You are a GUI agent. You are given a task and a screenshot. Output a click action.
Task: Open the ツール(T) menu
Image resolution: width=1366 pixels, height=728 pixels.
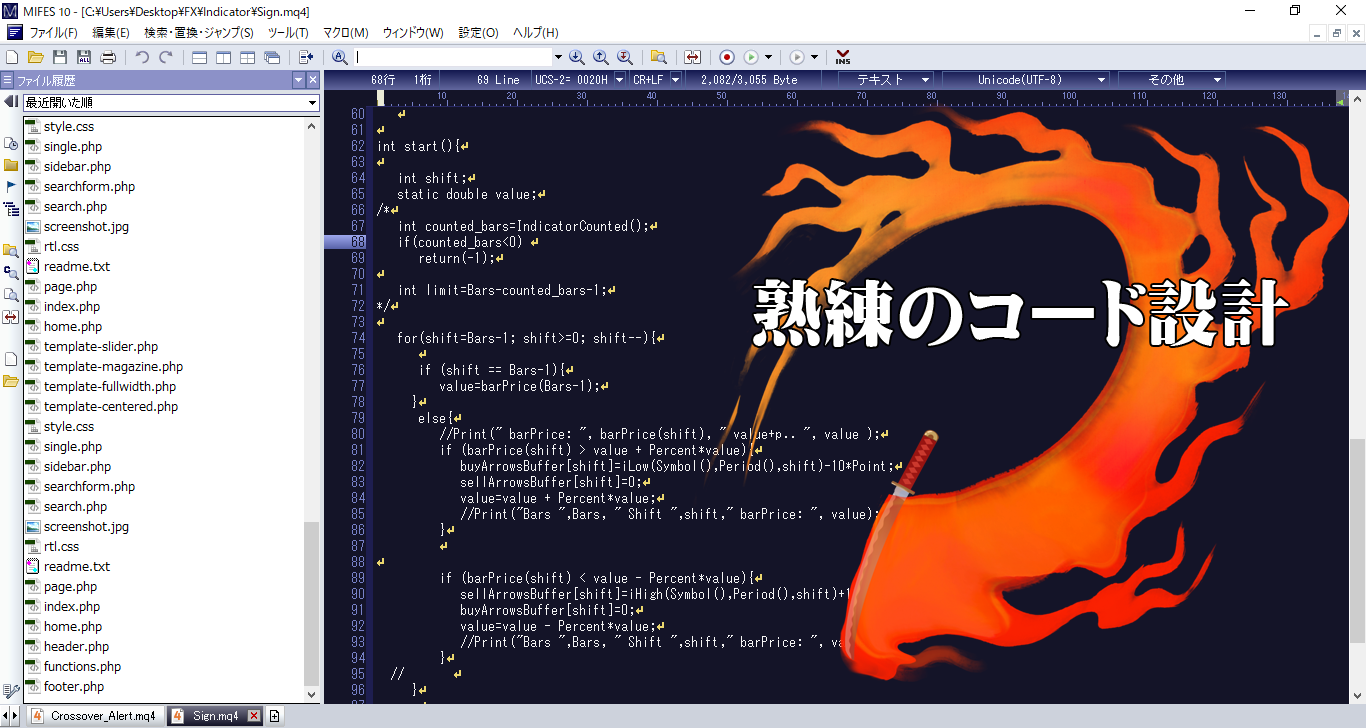(x=288, y=33)
